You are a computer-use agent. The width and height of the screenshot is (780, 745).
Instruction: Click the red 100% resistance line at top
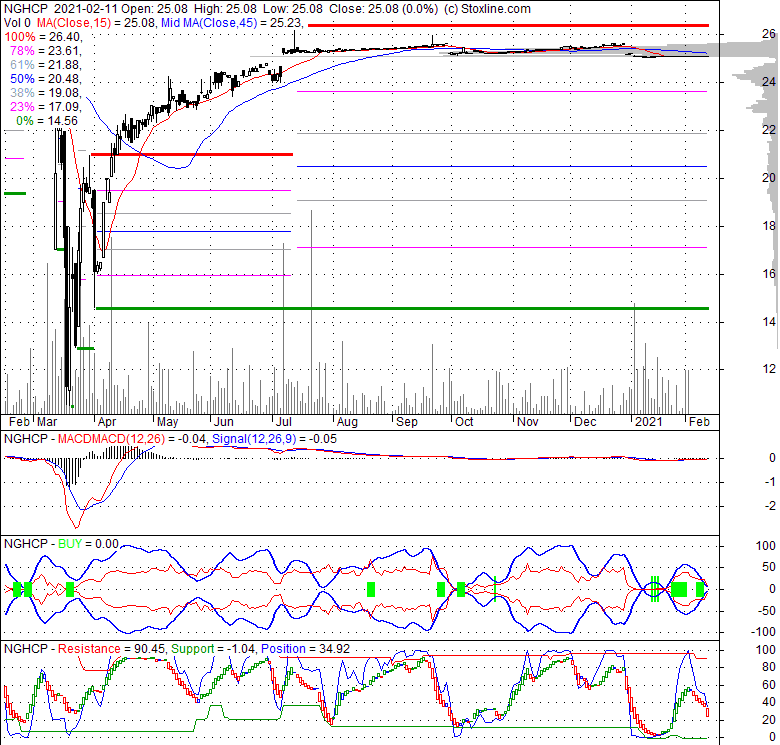508,25
